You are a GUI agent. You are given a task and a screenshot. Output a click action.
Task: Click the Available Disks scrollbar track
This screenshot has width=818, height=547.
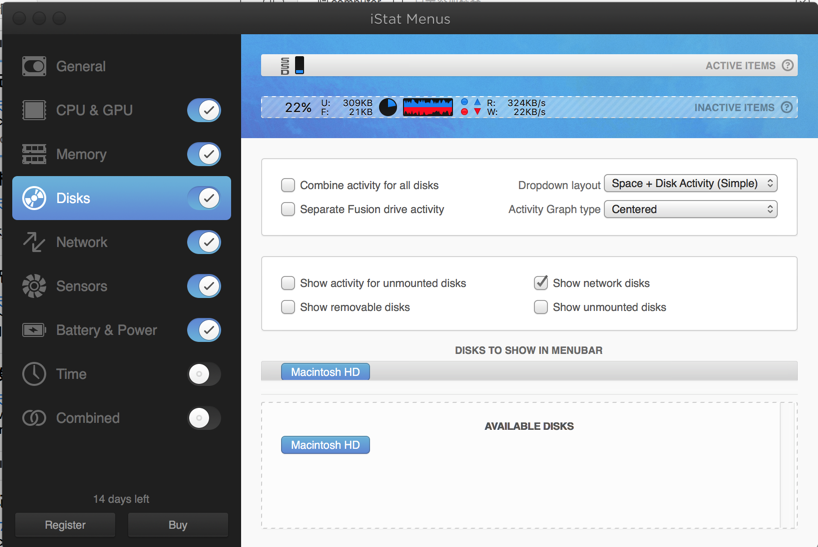coord(788,465)
